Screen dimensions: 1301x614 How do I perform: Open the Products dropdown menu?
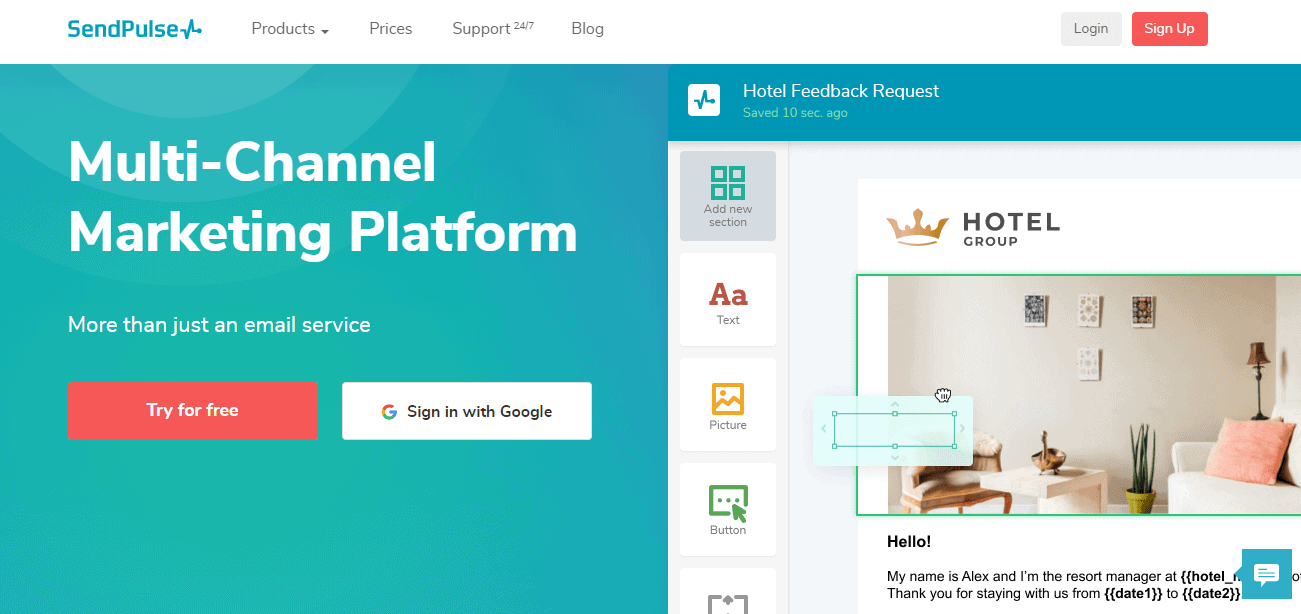(x=290, y=29)
